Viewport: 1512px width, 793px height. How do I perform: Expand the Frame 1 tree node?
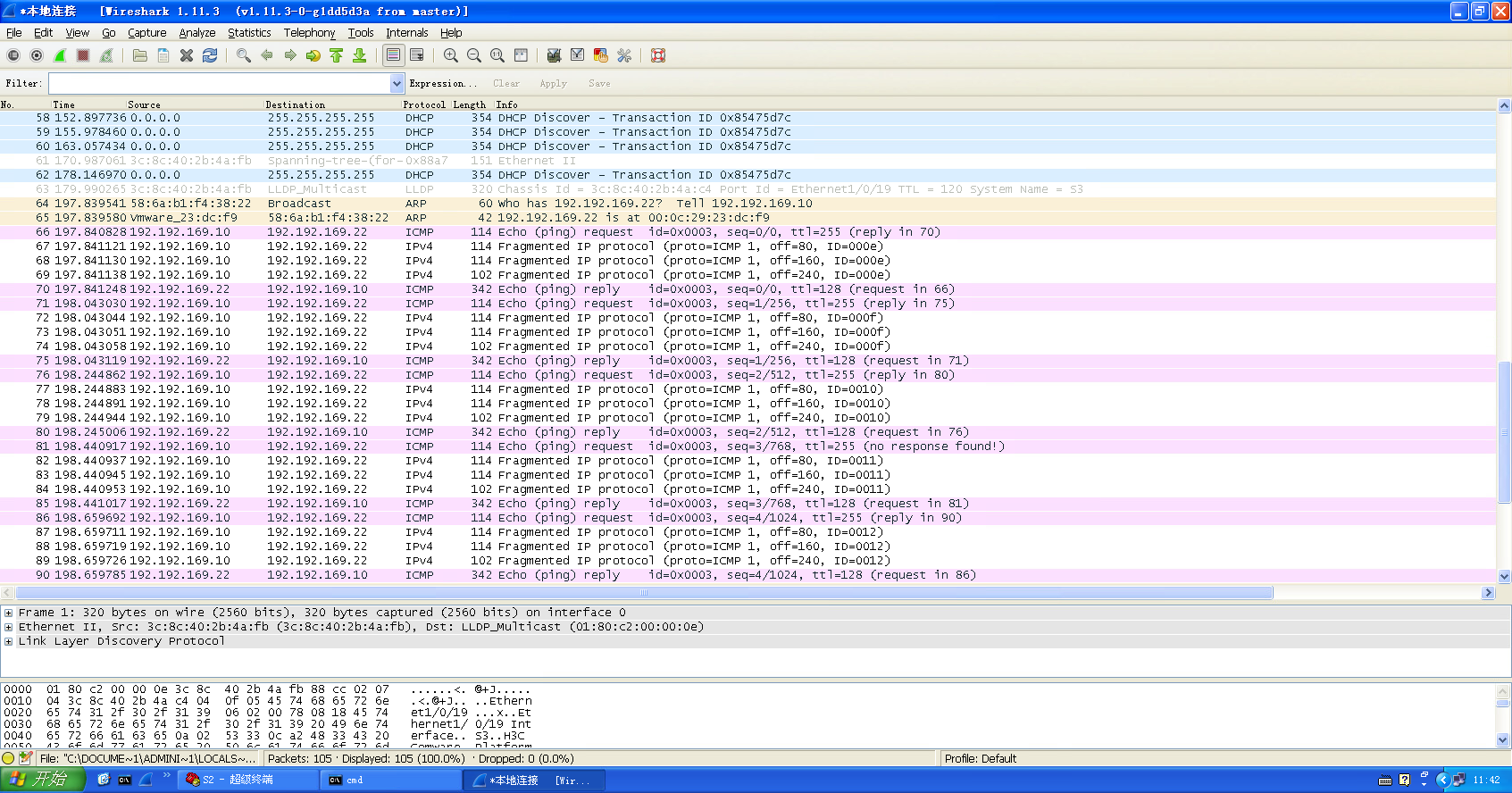click(8, 613)
